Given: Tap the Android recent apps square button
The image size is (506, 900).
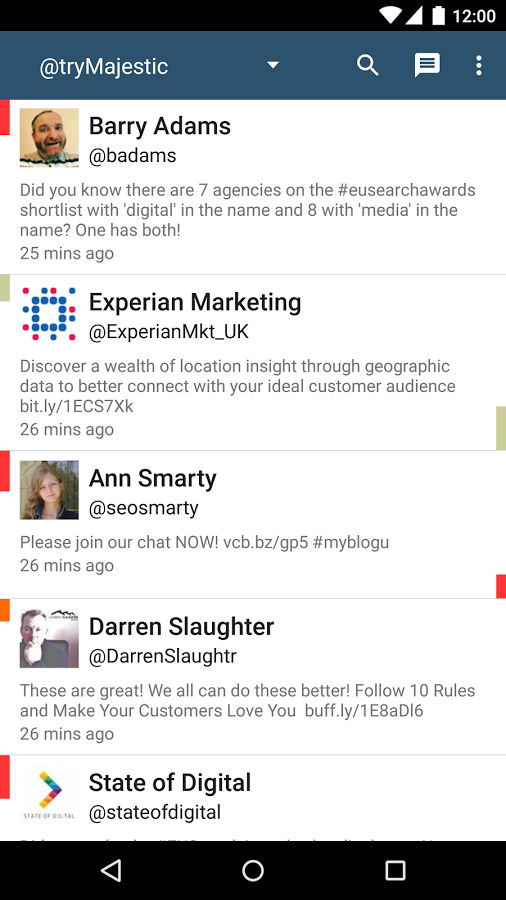Looking at the screenshot, I should 395,870.
